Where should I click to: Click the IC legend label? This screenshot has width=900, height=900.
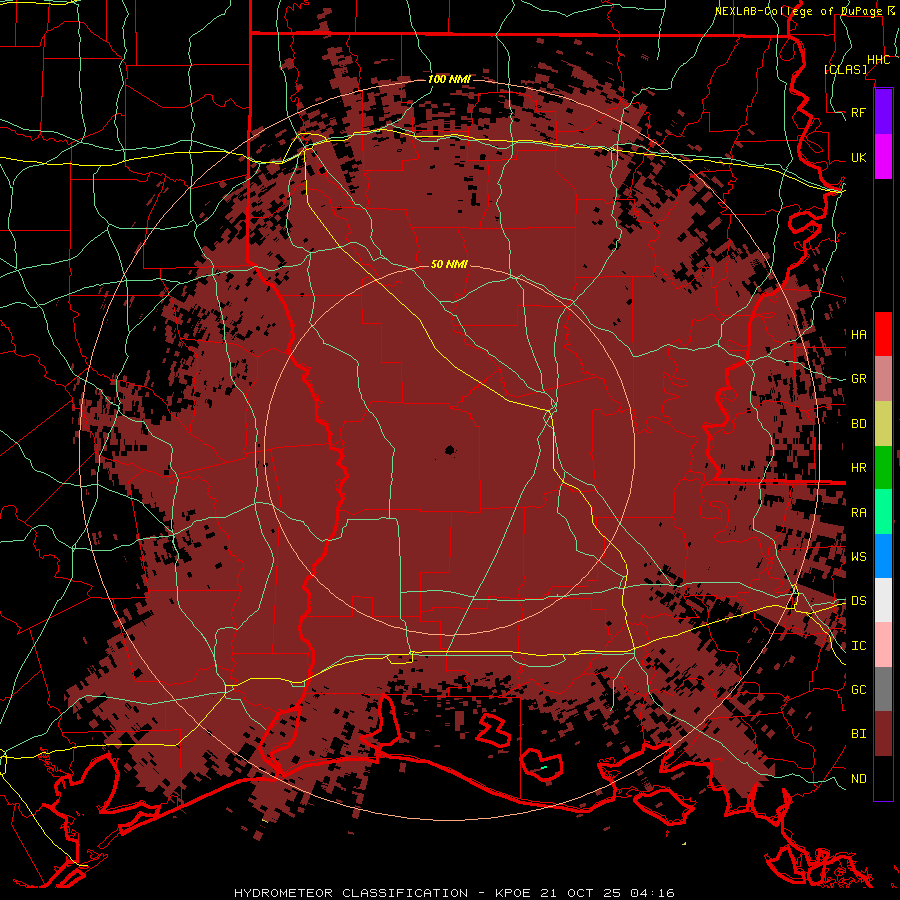pos(858,646)
